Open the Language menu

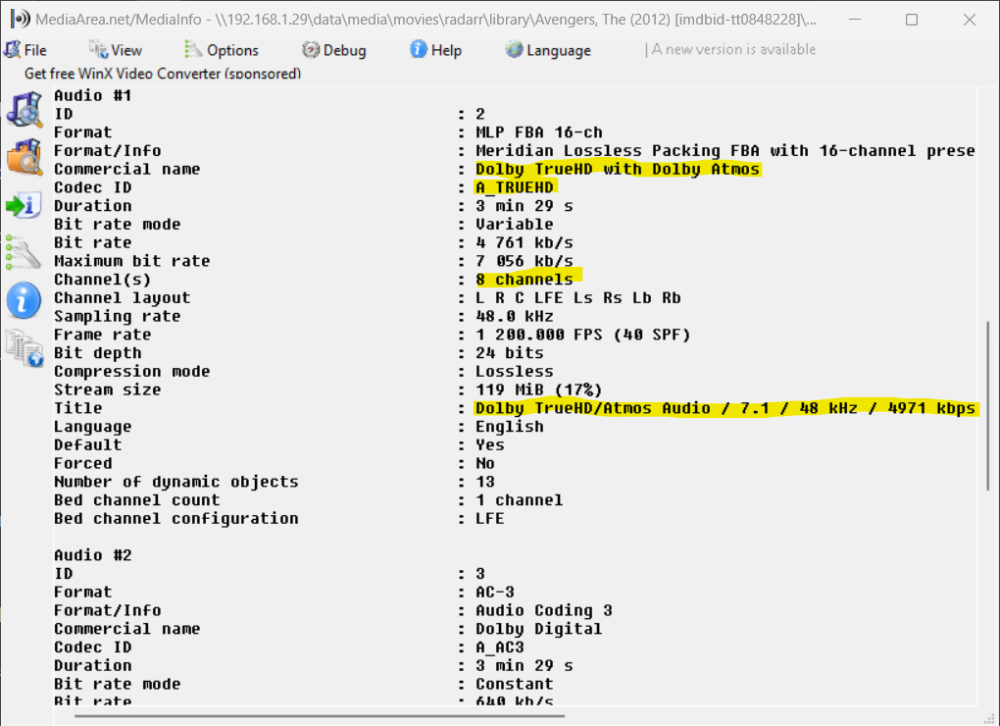tap(548, 50)
